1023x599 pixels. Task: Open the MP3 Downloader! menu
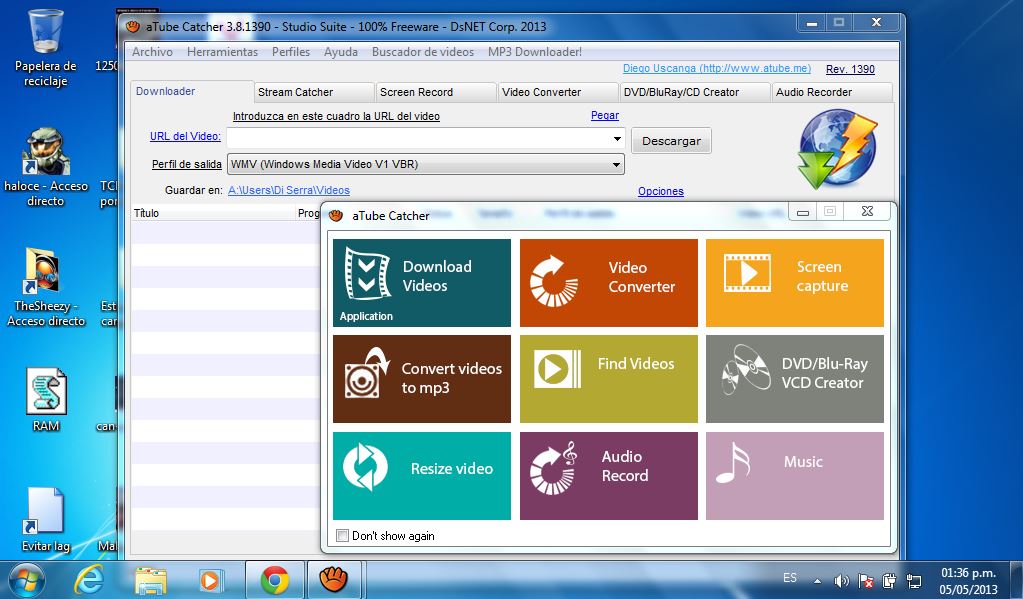(535, 52)
